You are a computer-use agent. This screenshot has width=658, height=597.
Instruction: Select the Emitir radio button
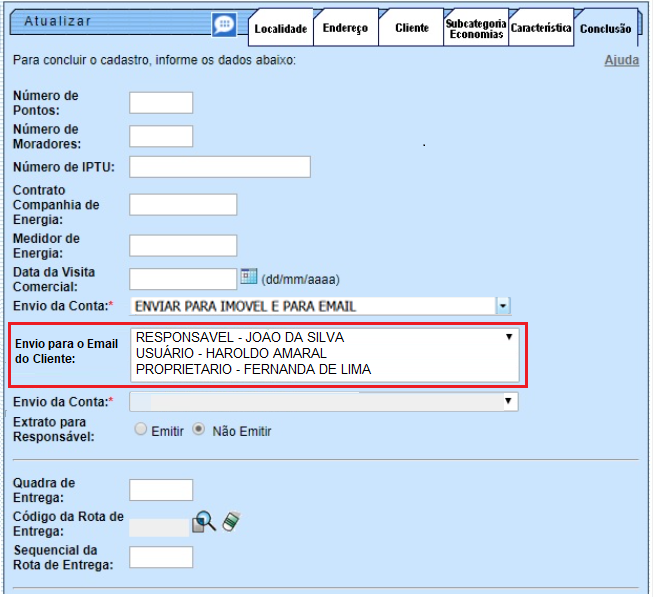click(x=140, y=430)
